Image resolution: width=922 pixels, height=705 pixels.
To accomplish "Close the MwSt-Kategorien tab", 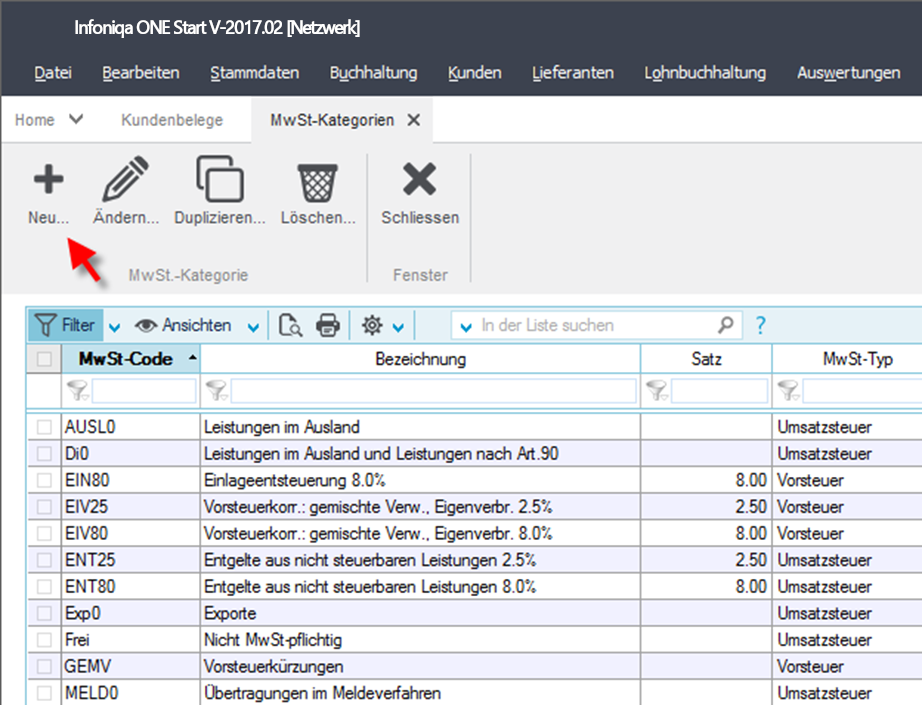I will click(414, 120).
